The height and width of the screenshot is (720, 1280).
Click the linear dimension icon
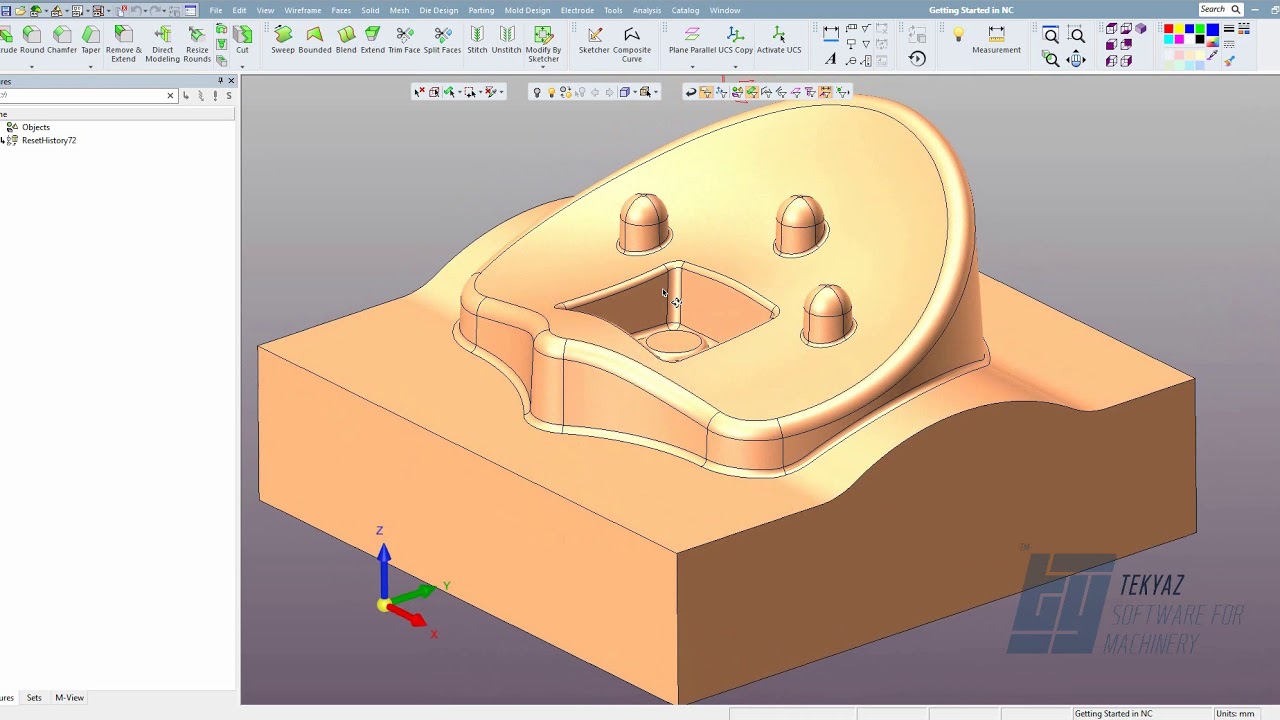click(831, 33)
